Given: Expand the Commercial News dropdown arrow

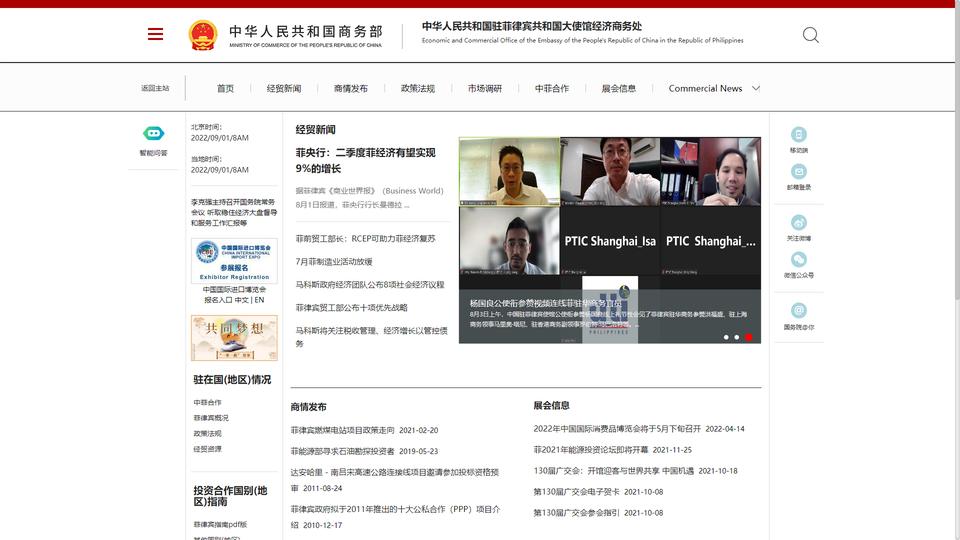Looking at the screenshot, I should click(x=756, y=88).
